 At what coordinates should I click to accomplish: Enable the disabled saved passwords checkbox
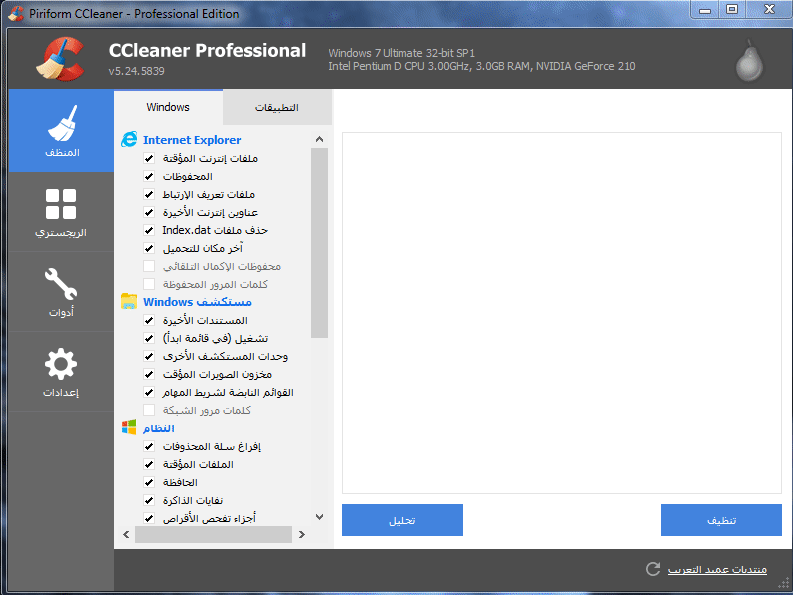(149, 284)
